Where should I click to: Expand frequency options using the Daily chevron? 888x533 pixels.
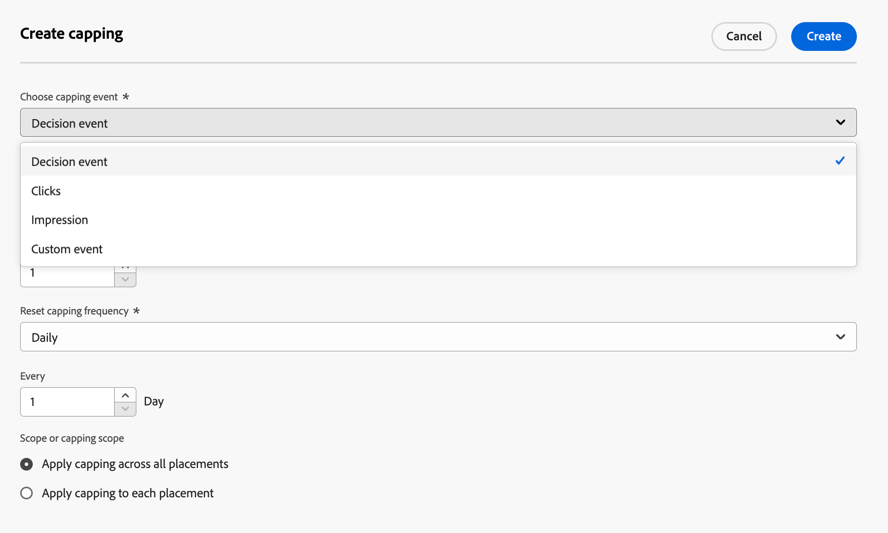pos(840,337)
